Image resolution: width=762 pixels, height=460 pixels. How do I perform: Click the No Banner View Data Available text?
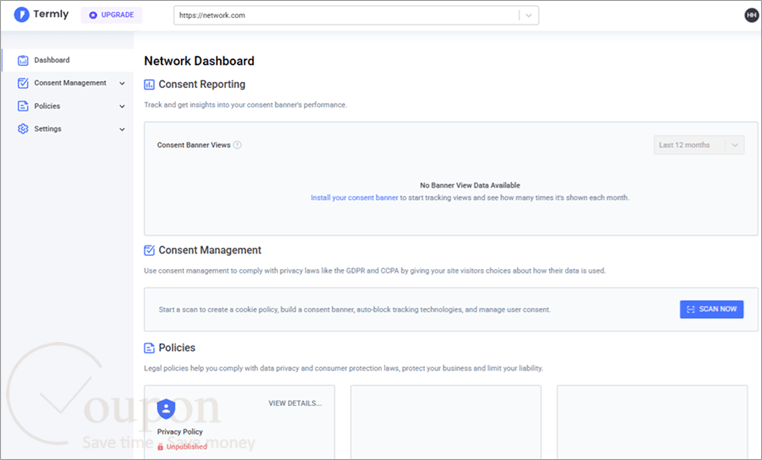[x=470, y=185]
